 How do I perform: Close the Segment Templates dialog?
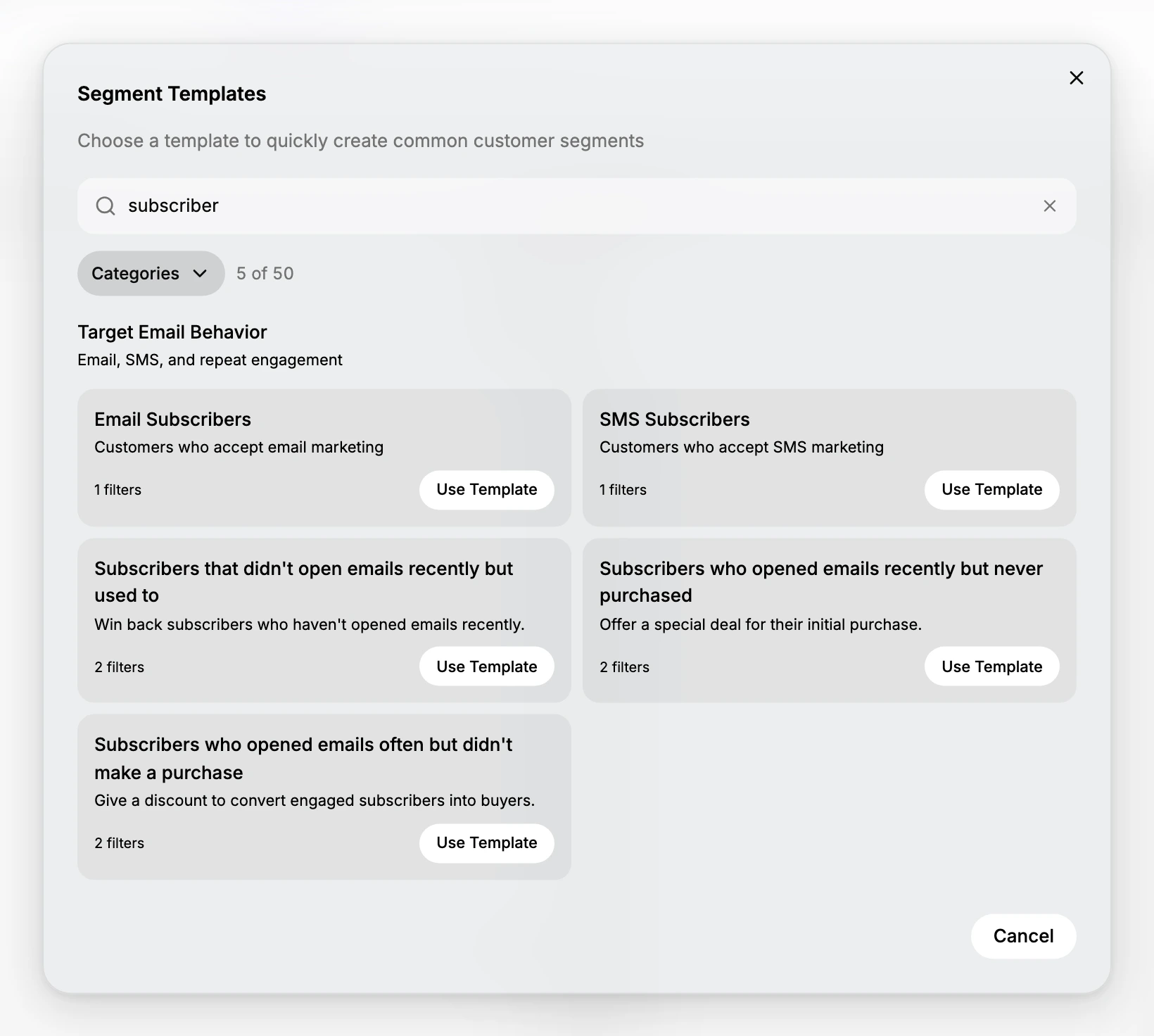(1076, 78)
